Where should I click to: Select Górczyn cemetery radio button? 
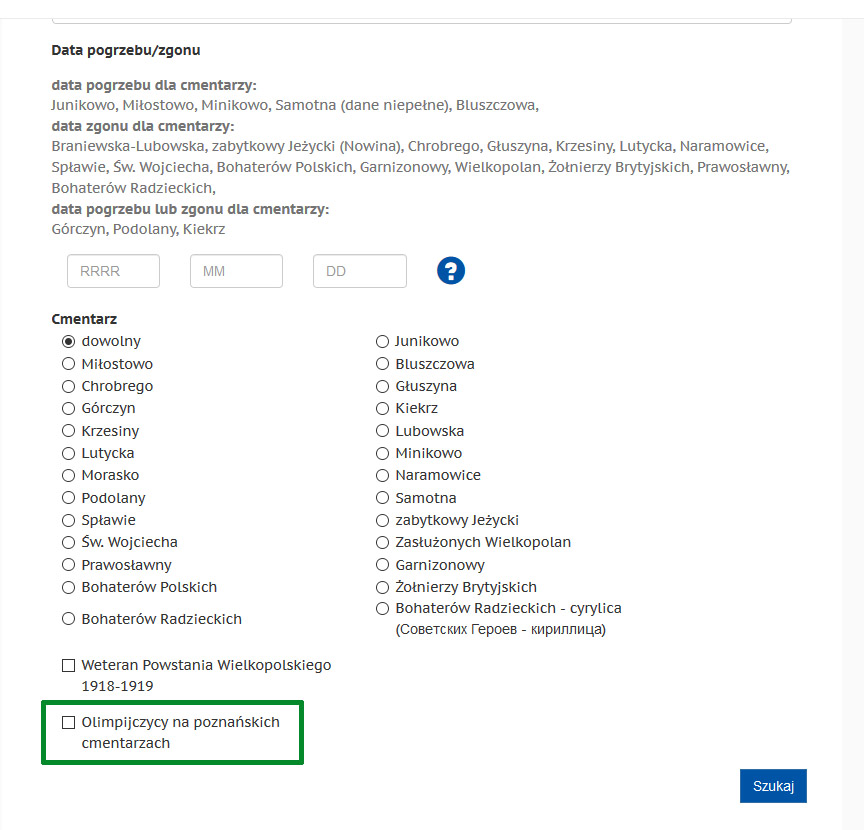68,408
